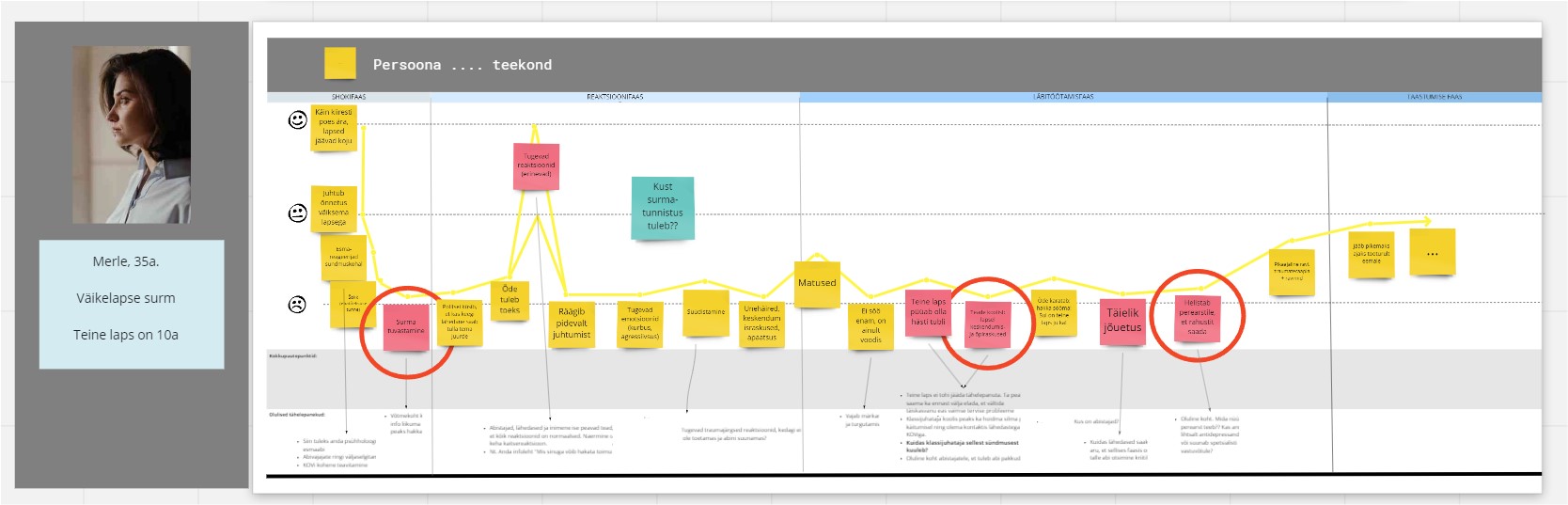Click the portrait photo of Merle

132,134
